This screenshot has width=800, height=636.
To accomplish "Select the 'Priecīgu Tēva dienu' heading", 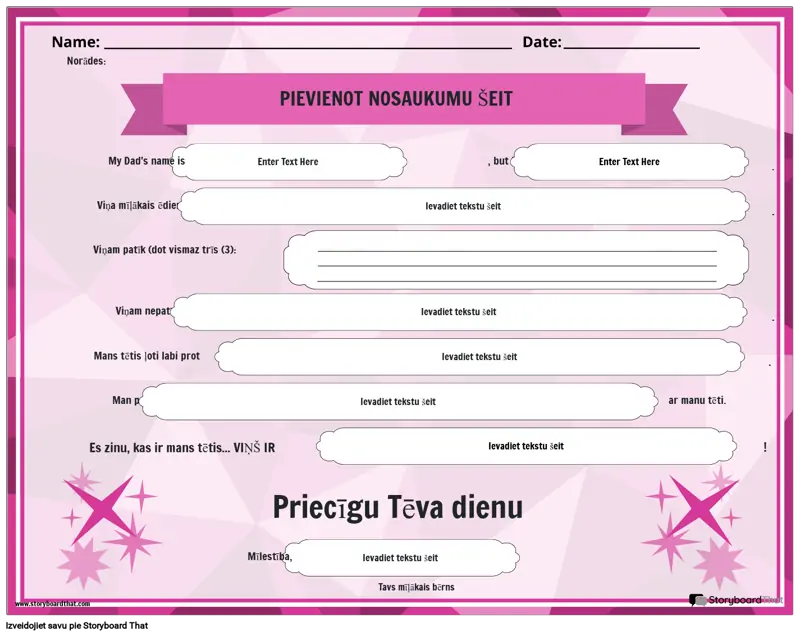I will click(x=397, y=508).
